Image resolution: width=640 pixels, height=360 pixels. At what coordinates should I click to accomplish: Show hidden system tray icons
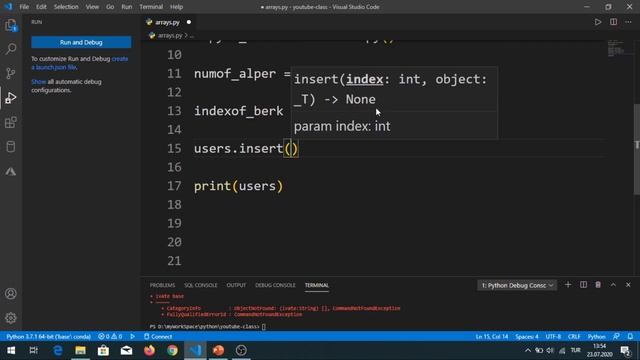coord(528,351)
